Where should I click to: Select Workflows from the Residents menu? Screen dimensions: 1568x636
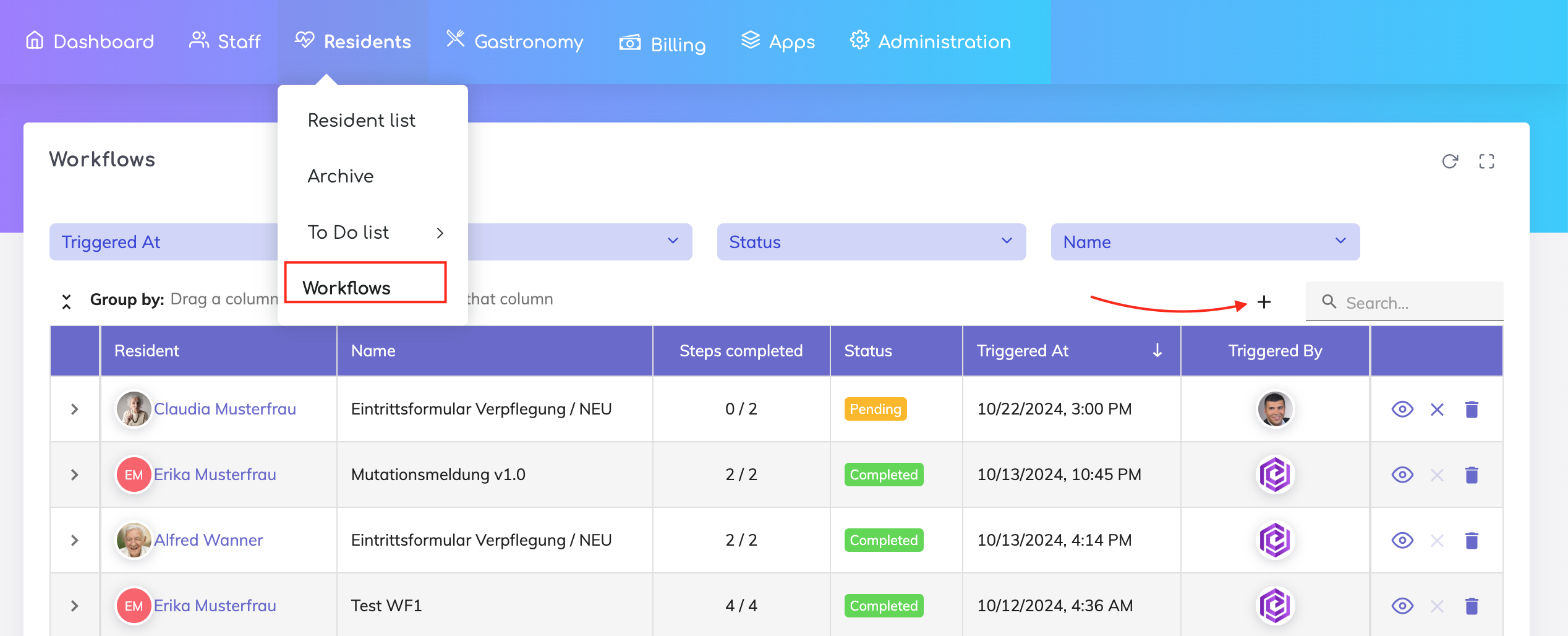coord(347,288)
